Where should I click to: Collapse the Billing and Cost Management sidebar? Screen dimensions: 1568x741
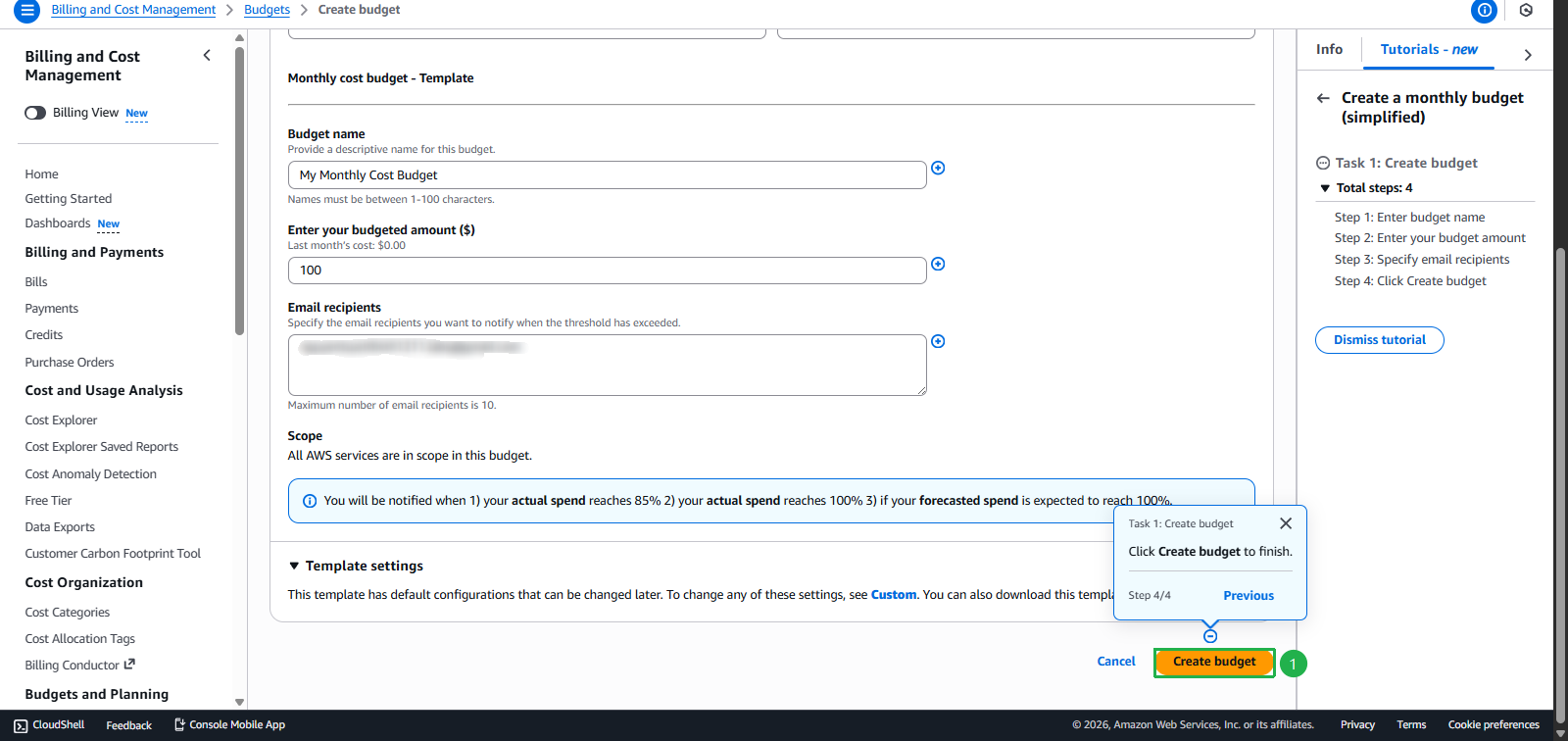click(x=207, y=56)
